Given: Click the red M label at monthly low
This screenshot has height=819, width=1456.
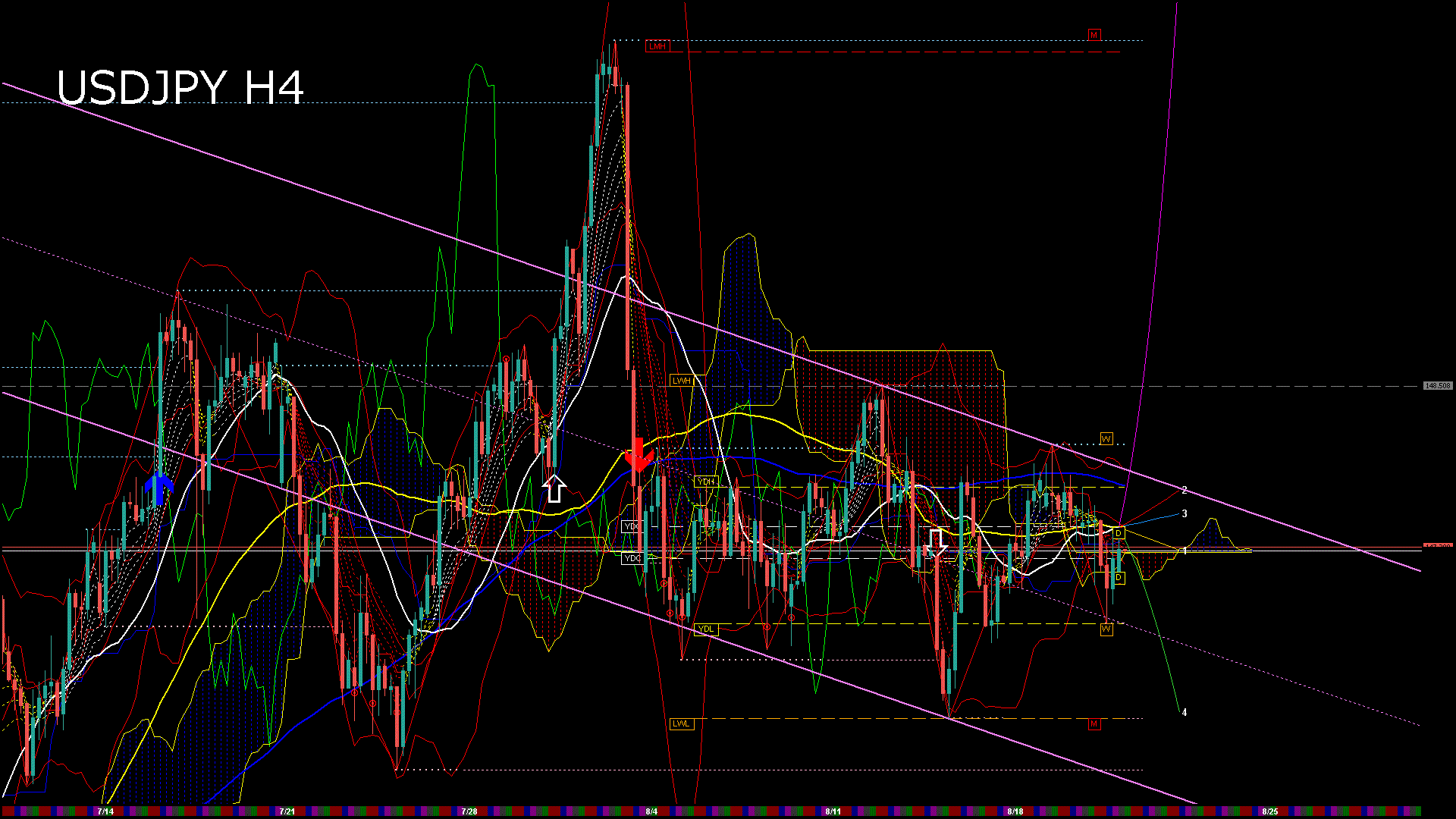Looking at the screenshot, I should point(1094,724).
